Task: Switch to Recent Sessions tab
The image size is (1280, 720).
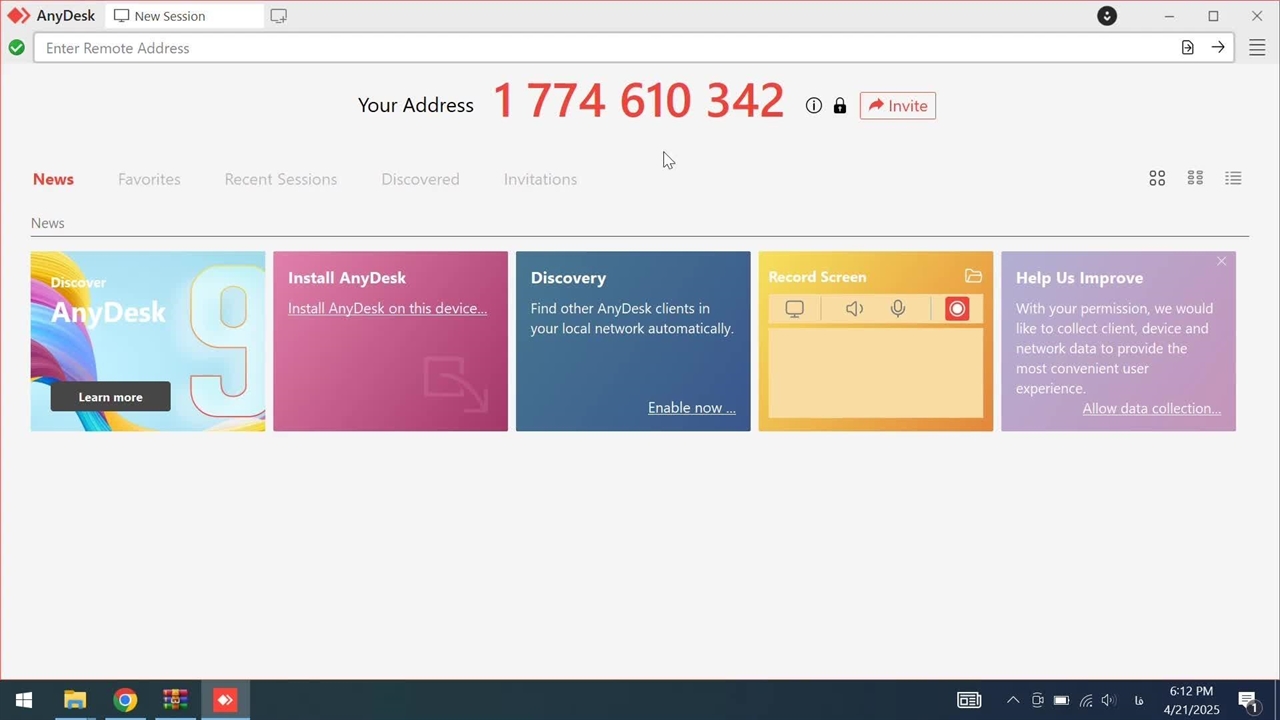Action: (281, 179)
